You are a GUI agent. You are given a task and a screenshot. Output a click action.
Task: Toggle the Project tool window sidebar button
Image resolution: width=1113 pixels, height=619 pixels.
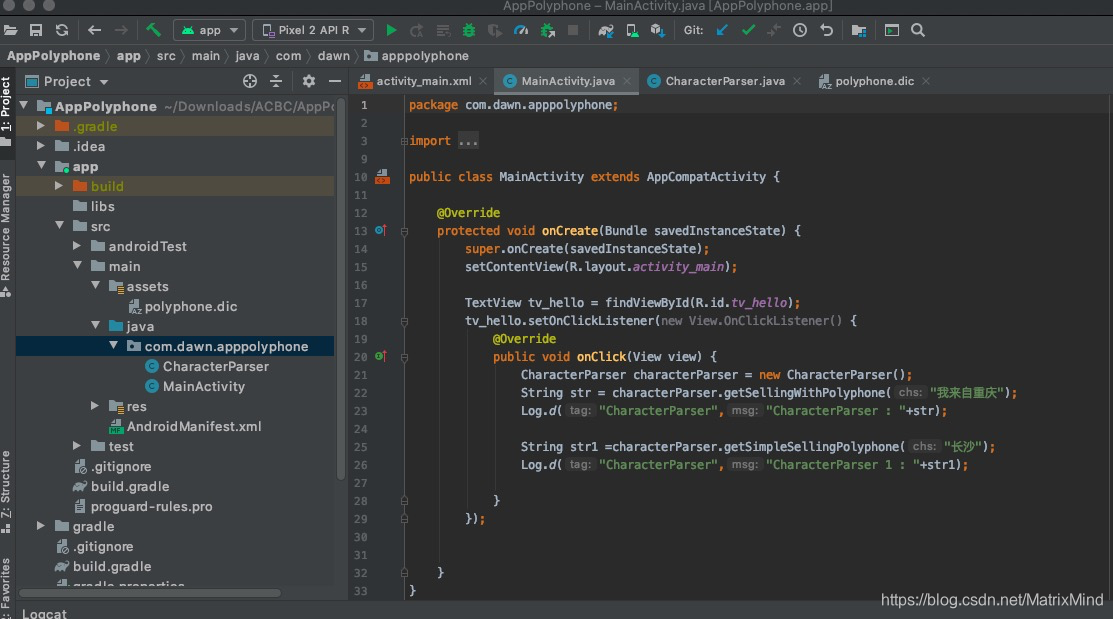tap(6, 105)
